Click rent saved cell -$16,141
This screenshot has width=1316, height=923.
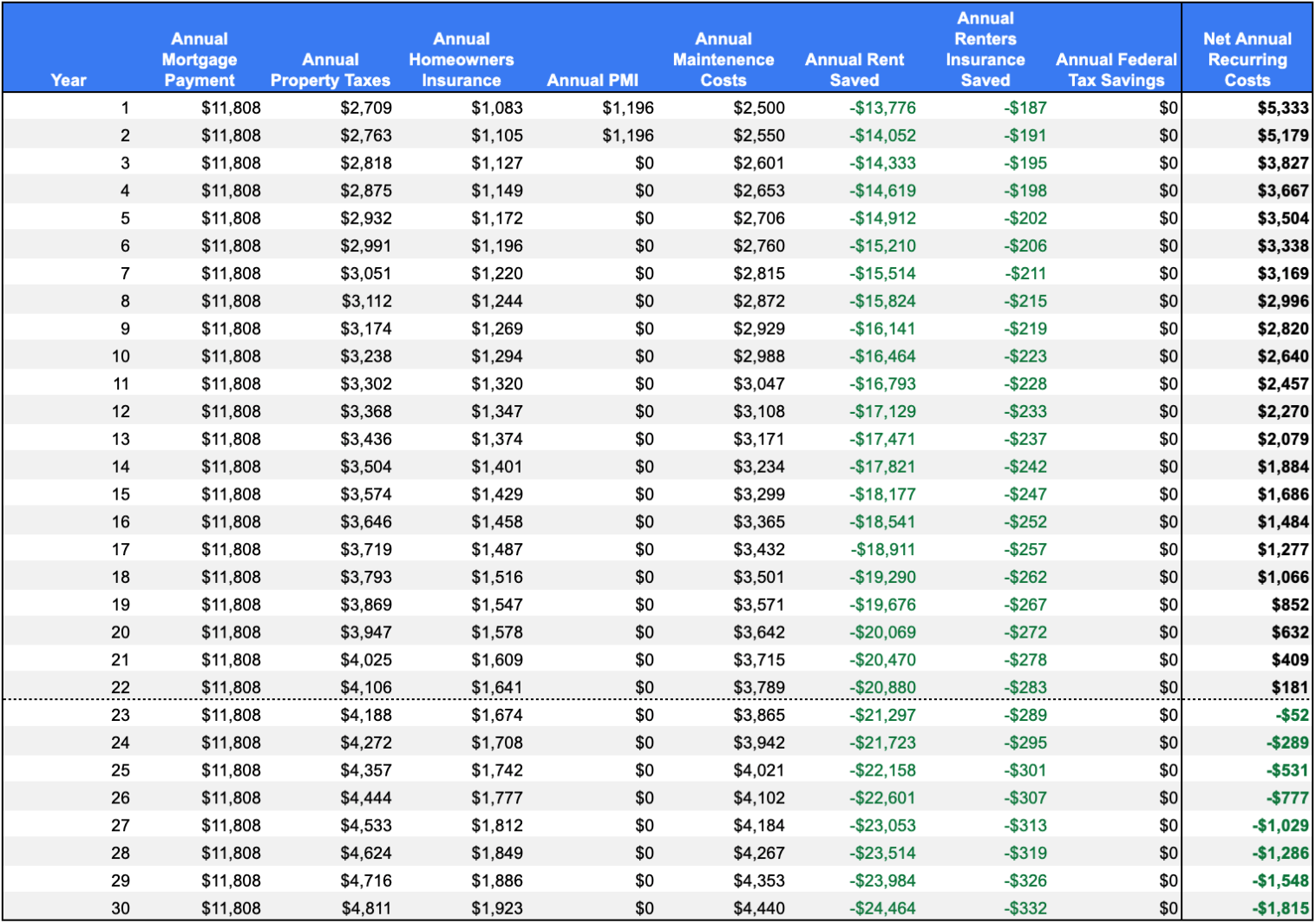(882, 330)
